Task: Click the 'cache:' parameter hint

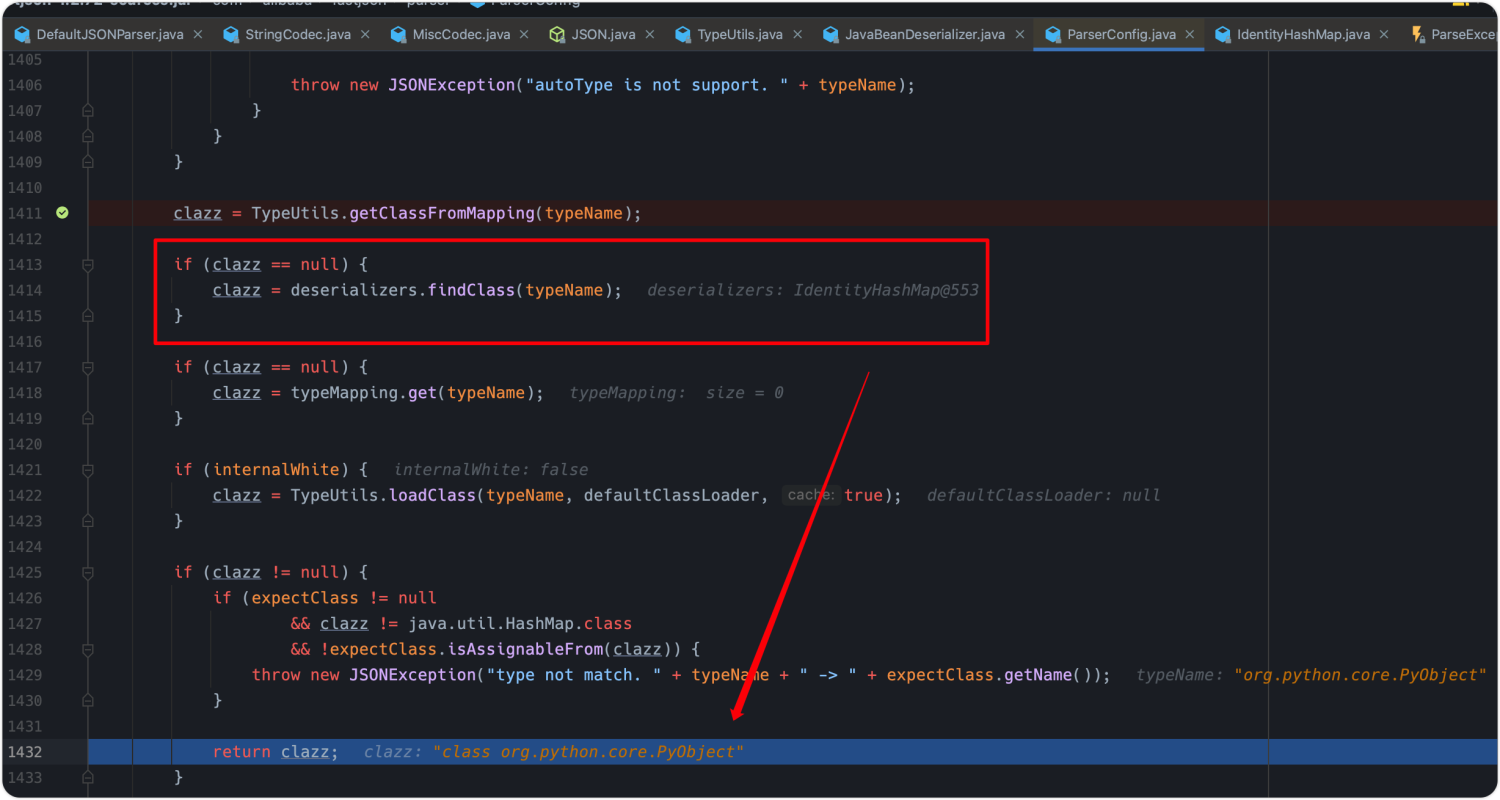Action: coord(811,495)
